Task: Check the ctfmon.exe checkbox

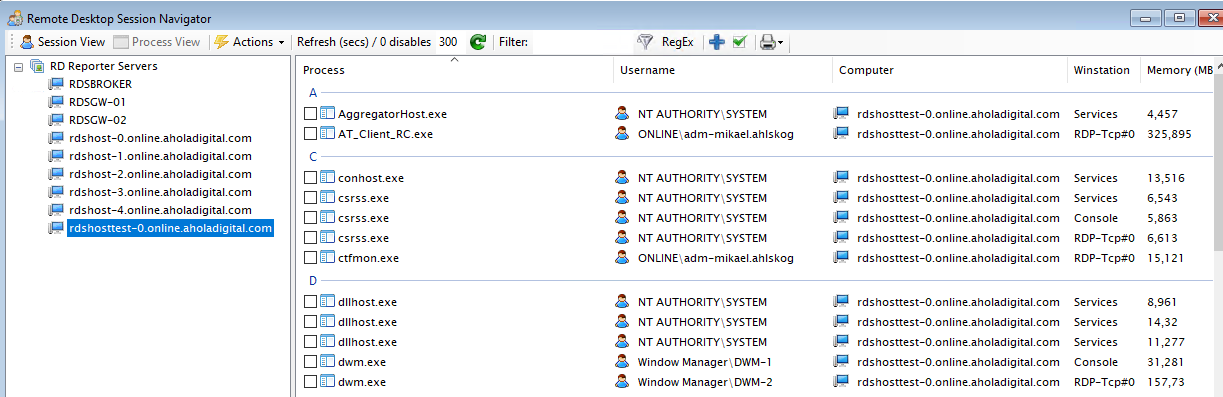Action: 310,258
